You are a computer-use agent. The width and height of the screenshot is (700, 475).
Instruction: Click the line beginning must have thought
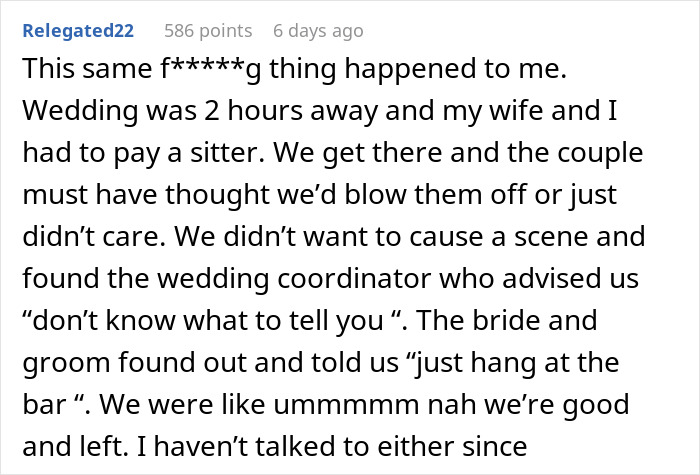pyautogui.click(x=320, y=195)
